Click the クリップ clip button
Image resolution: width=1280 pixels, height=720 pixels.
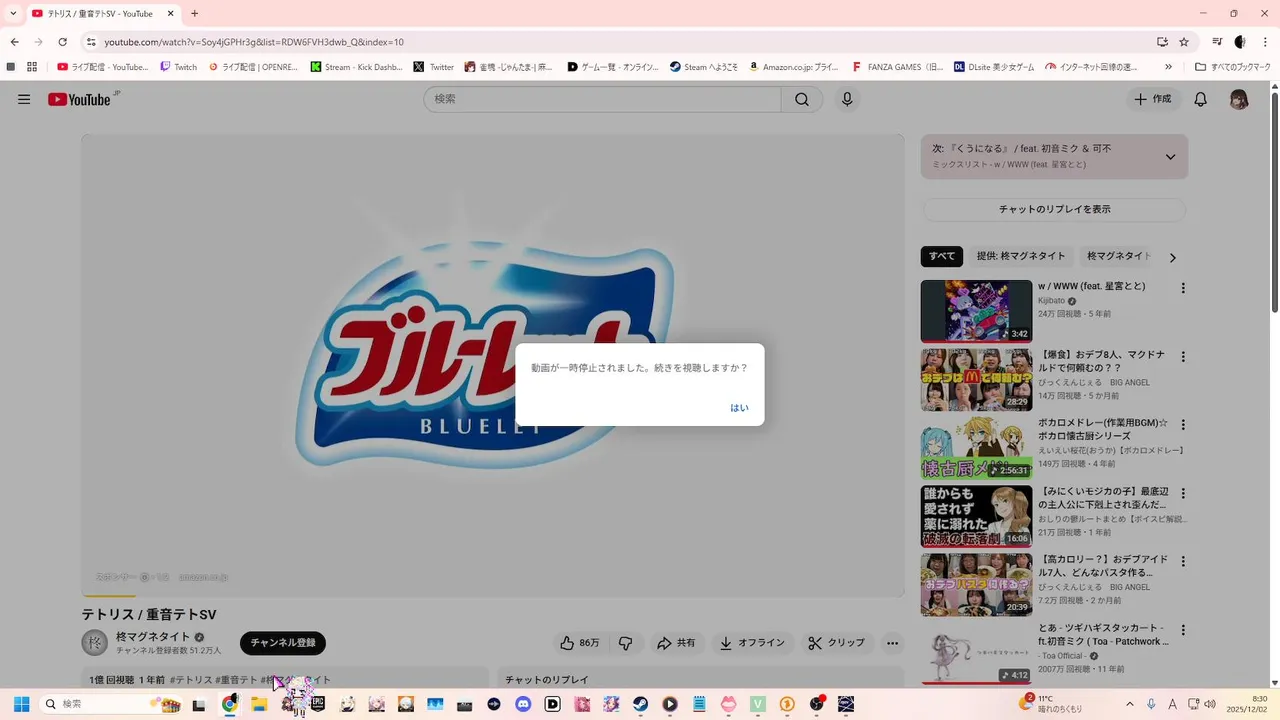(837, 643)
